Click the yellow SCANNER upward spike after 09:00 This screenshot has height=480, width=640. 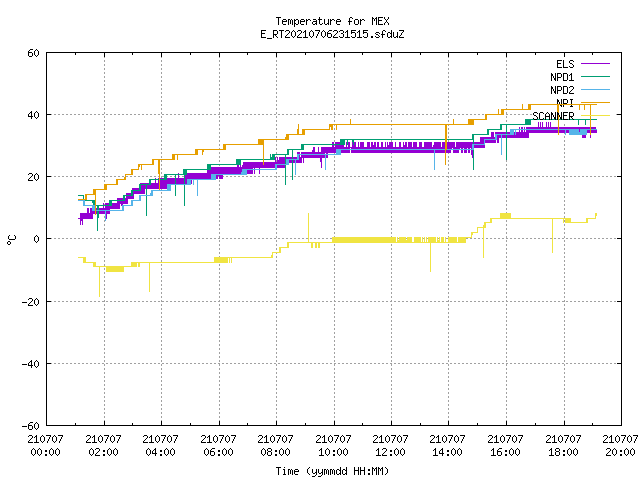click(309, 227)
